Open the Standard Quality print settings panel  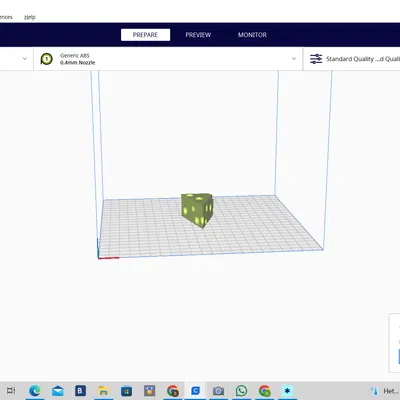coord(352,59)
